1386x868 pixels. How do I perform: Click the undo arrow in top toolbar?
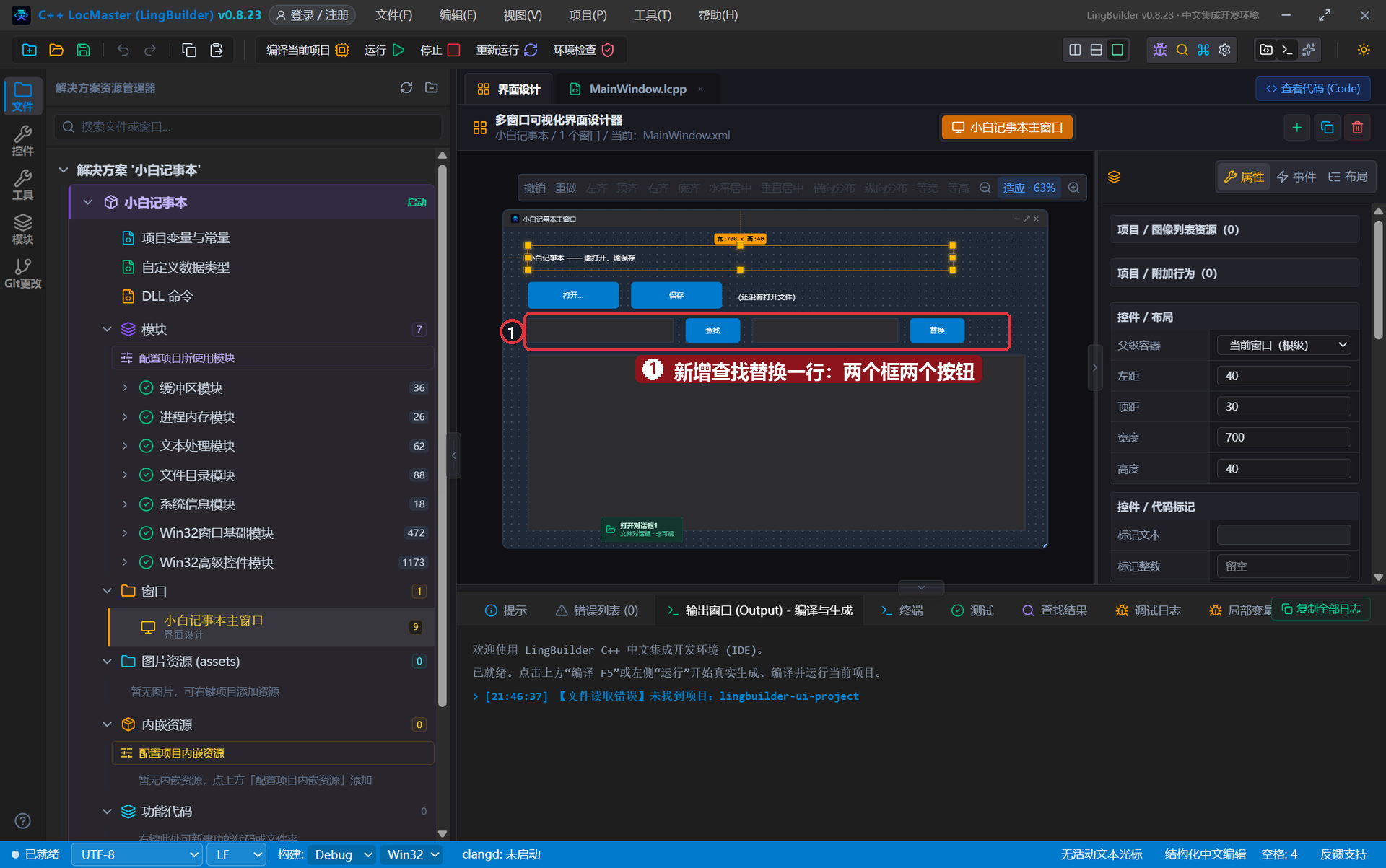click(x=123, y=50)
